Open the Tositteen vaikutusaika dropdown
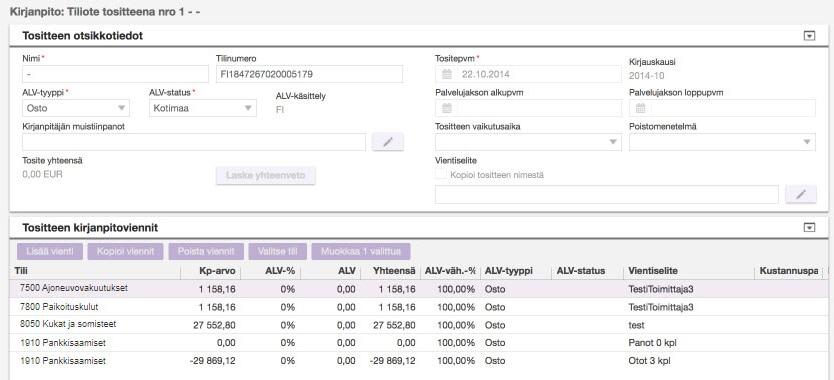834x380 pixels. (x=528, y=142)
